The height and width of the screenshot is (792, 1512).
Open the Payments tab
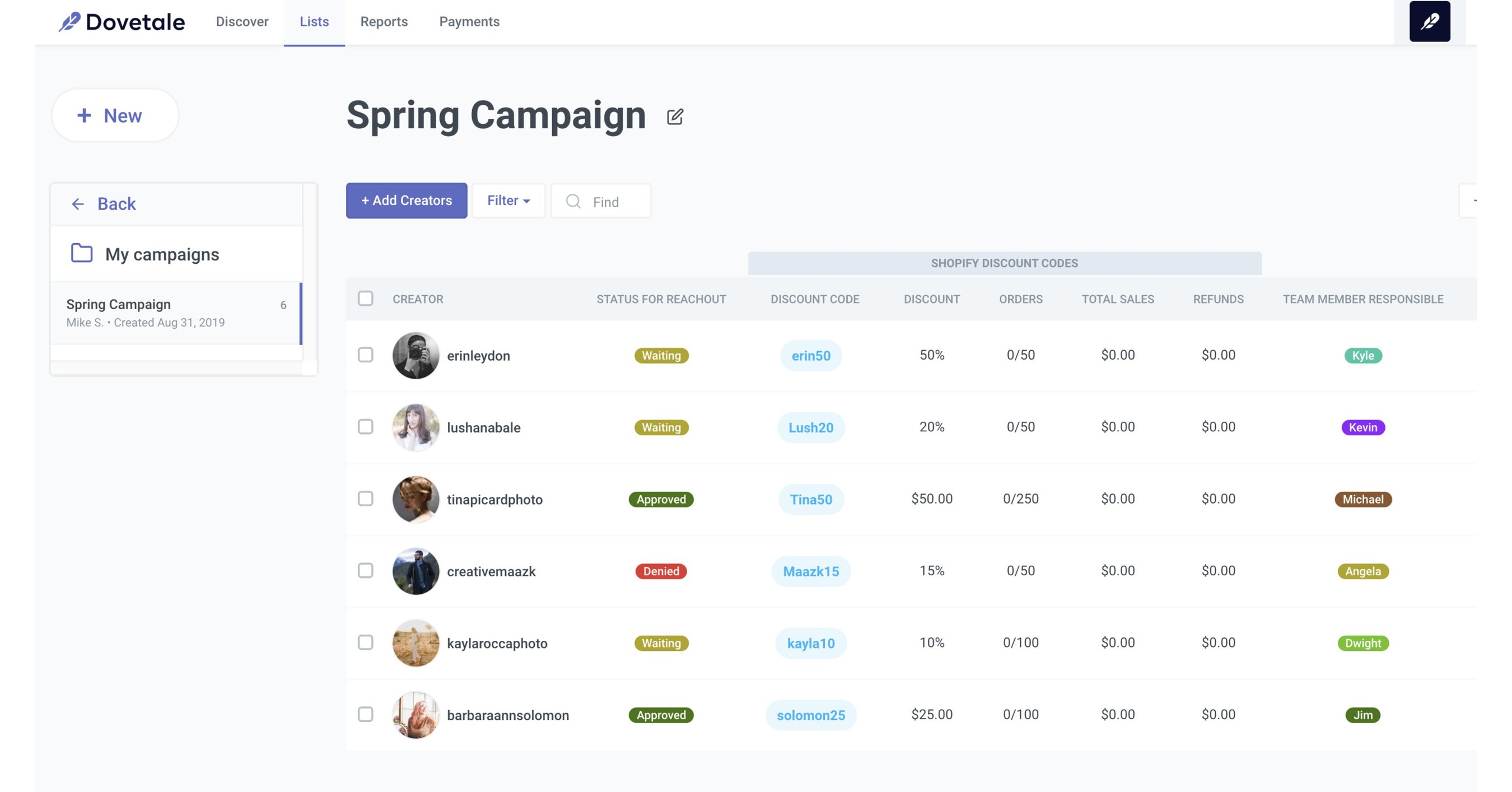[x=469, y=22]
